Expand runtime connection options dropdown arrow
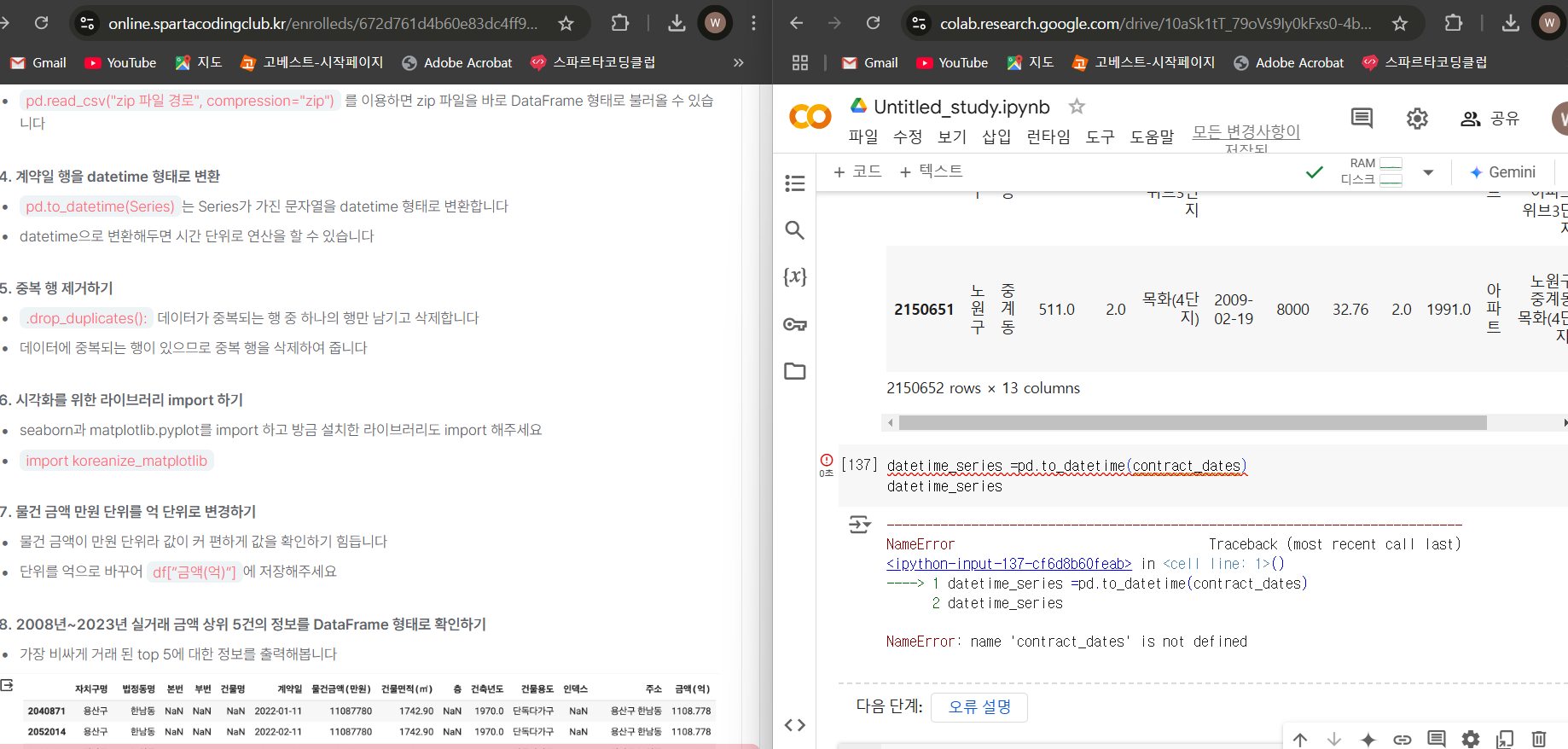The image size is (1568, 749). coord(1428,172)
